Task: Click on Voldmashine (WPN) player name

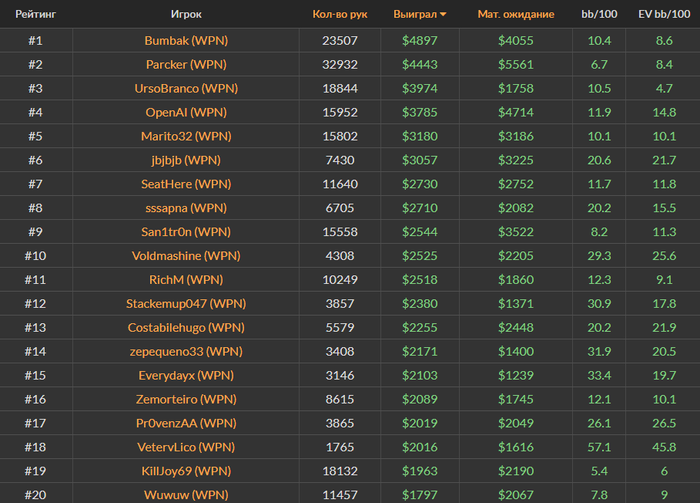Action: [x=186, y=256]
